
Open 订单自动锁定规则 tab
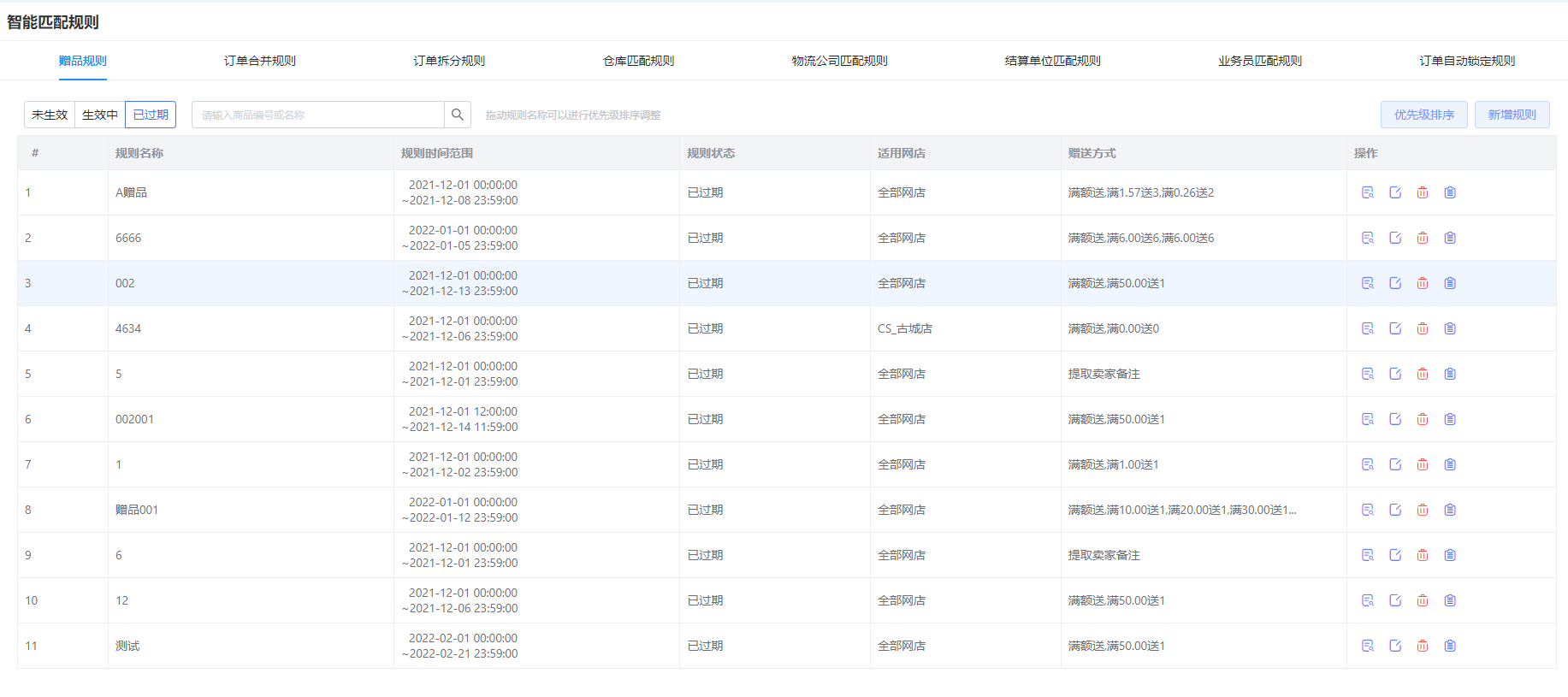pyautogui.click(x=1467, y=61)
